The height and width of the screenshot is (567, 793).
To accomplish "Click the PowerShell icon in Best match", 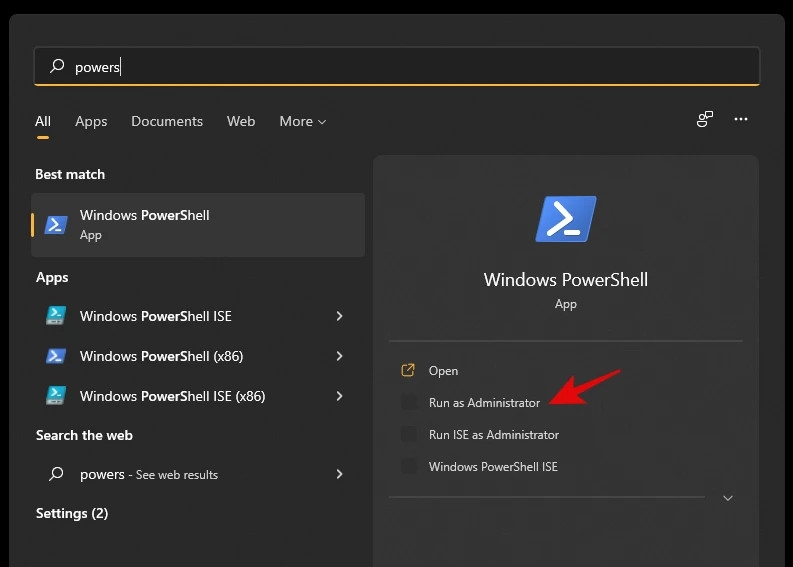I will 56,225.
